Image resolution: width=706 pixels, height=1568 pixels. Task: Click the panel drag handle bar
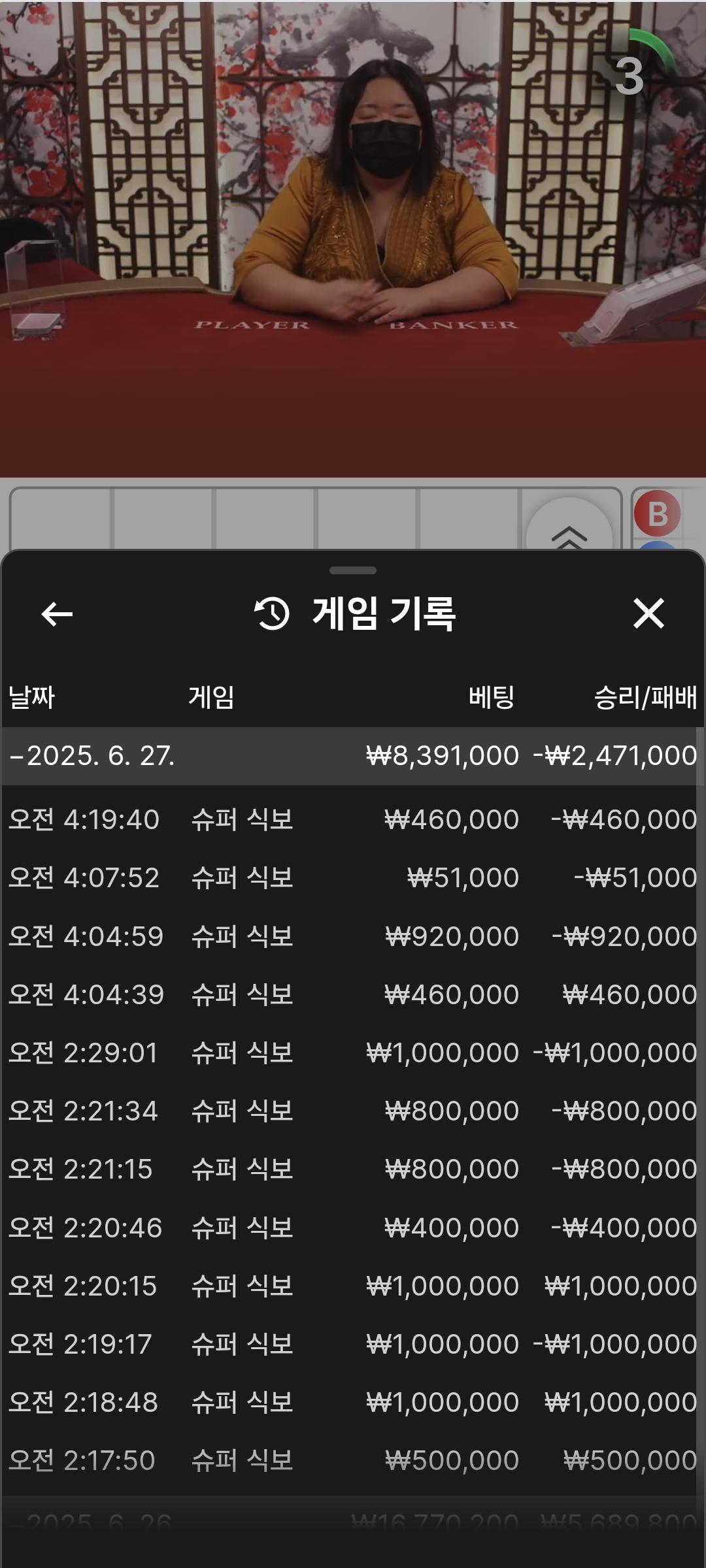pos(353,570)
